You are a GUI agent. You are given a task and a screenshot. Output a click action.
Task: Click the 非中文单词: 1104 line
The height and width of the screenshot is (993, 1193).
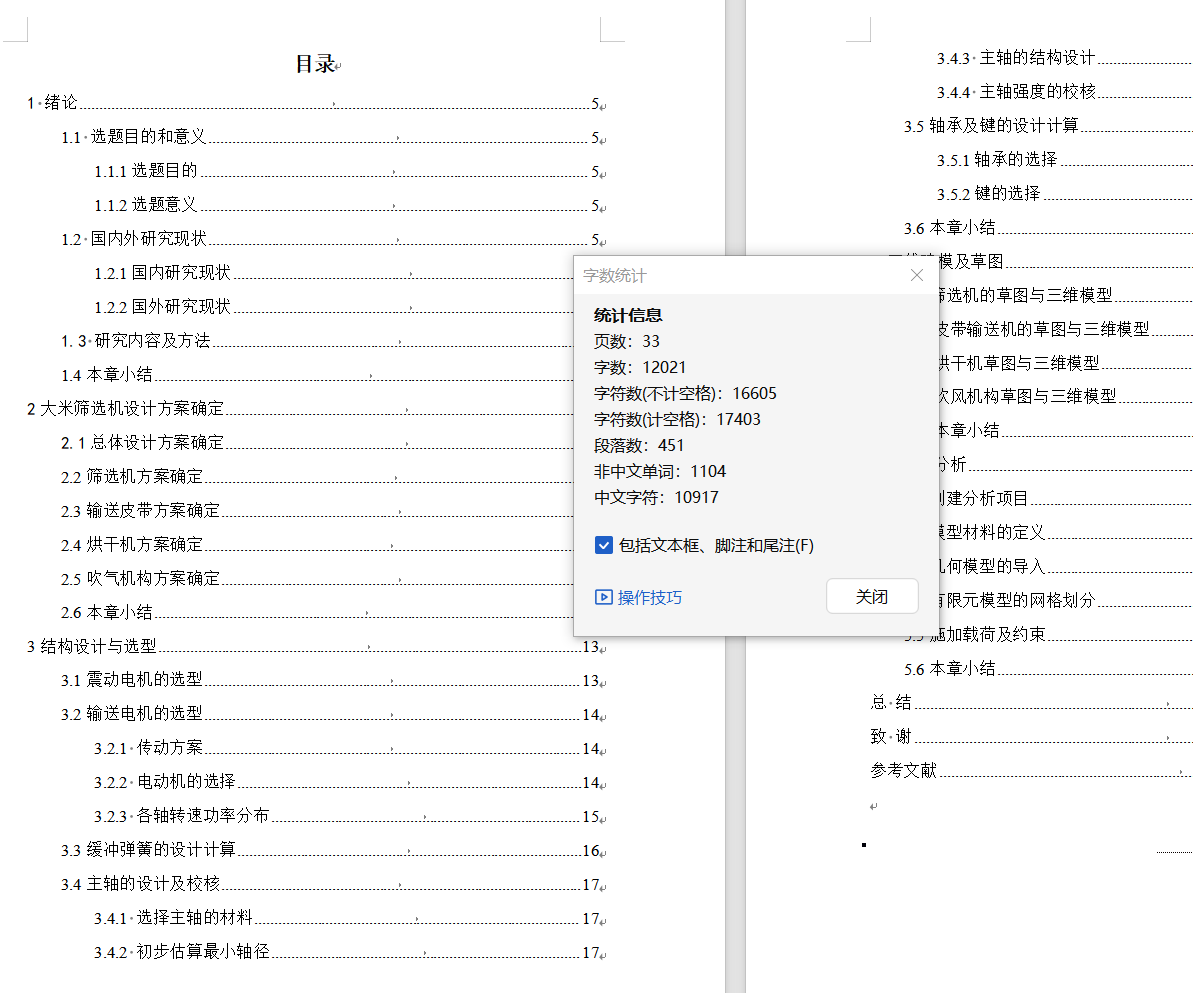coord(660,472)
